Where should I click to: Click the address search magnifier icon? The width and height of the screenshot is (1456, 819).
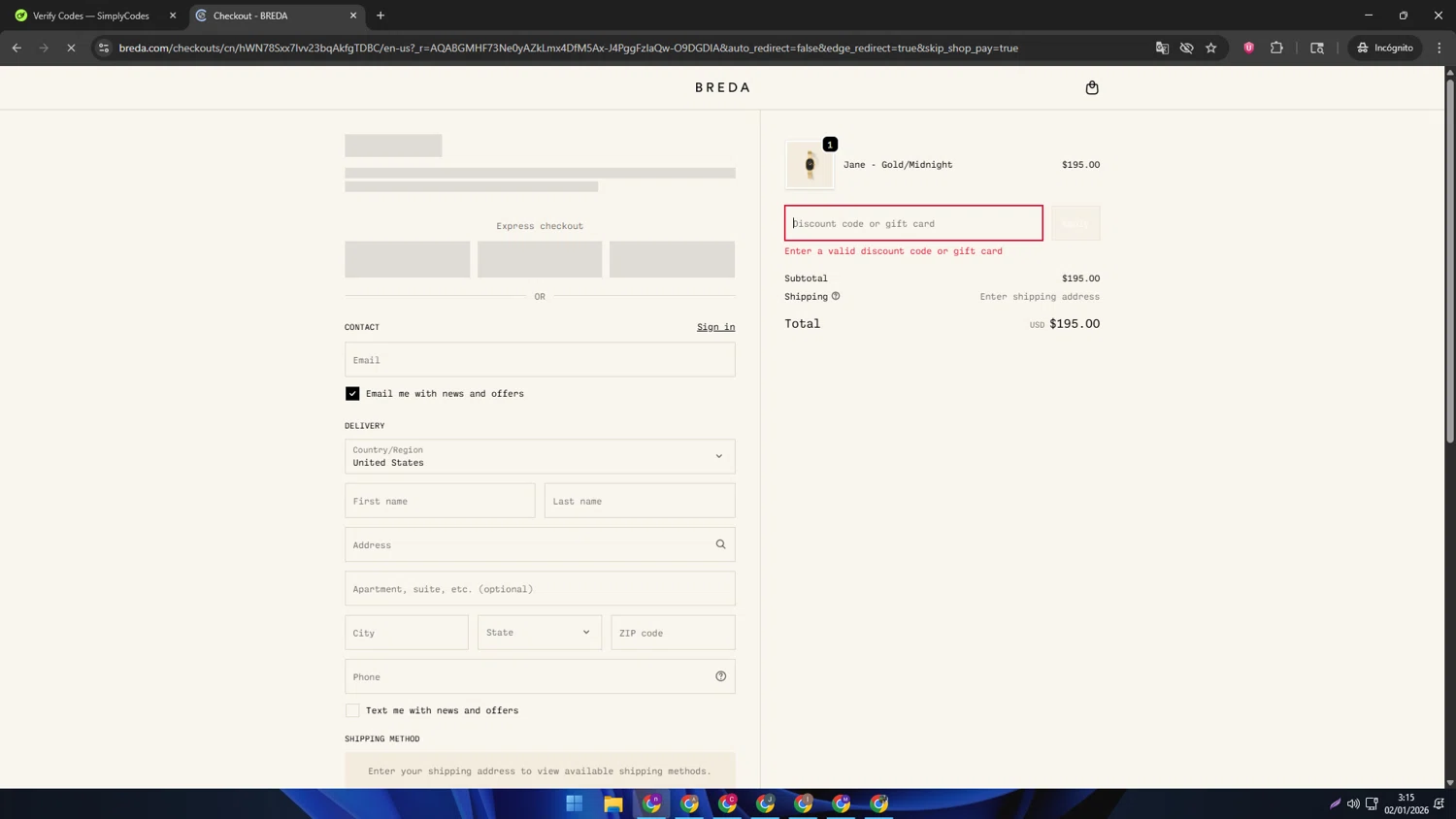720,544
